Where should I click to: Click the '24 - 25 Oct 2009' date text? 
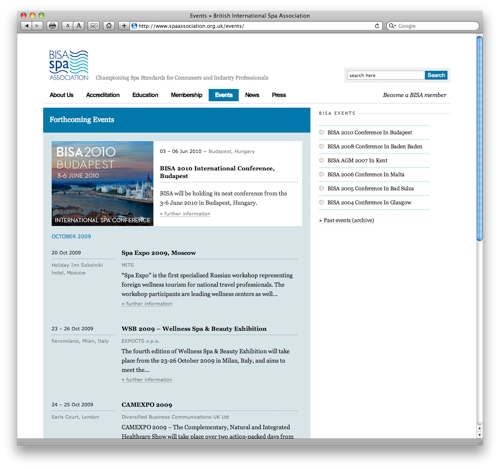click(72, 405)
